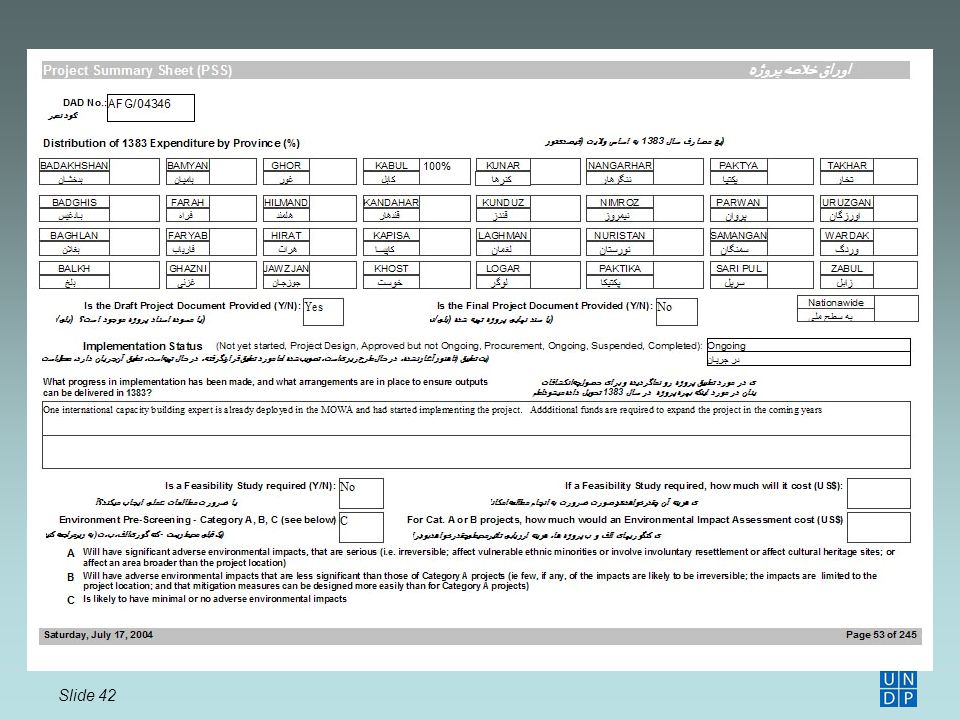Click the NANGARHAR province label

click(620, 165)
